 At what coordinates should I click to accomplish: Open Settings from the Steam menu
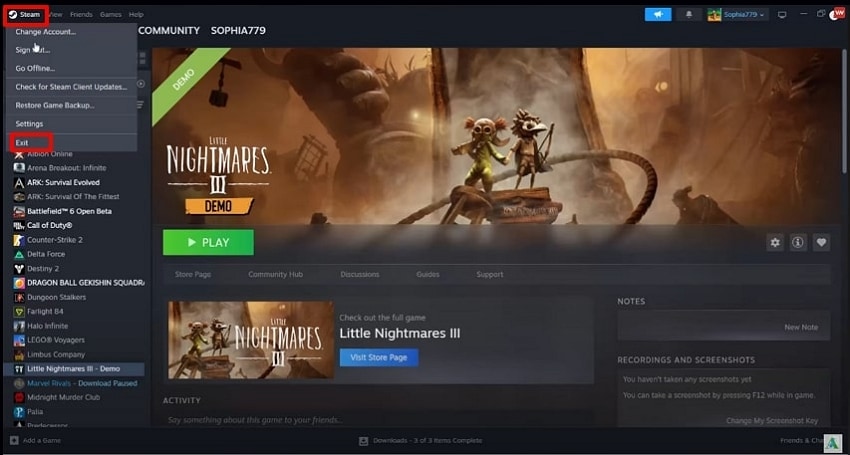71,124
